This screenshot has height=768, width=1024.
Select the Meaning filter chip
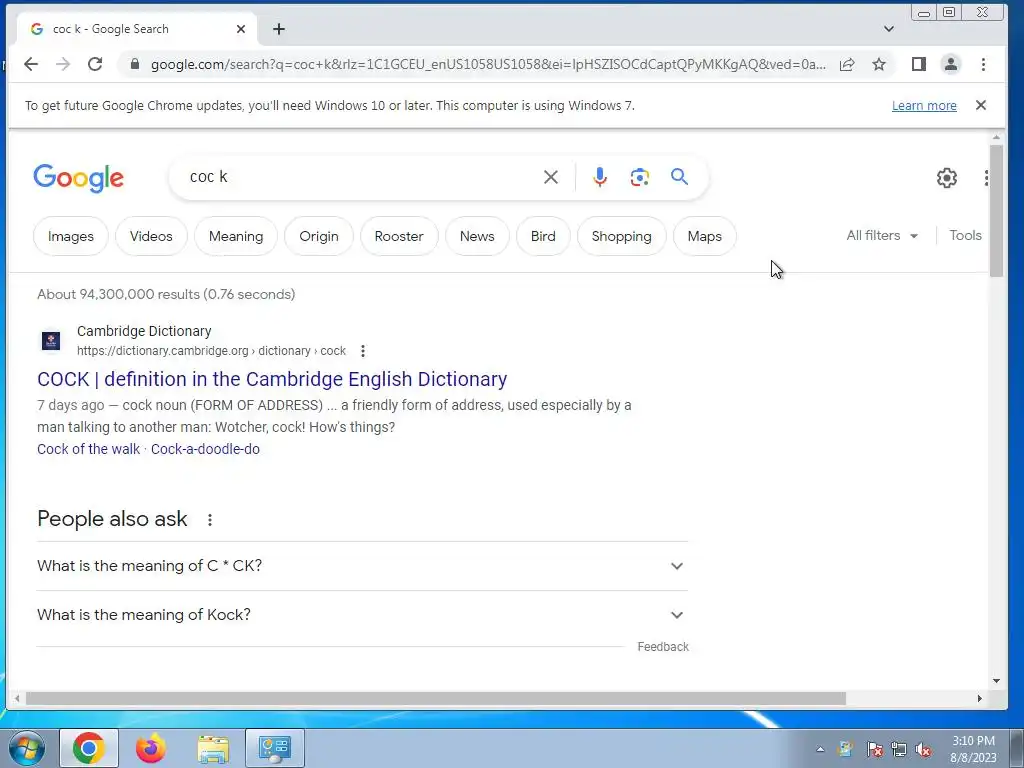pyautogui.click(x=236, y=236)
